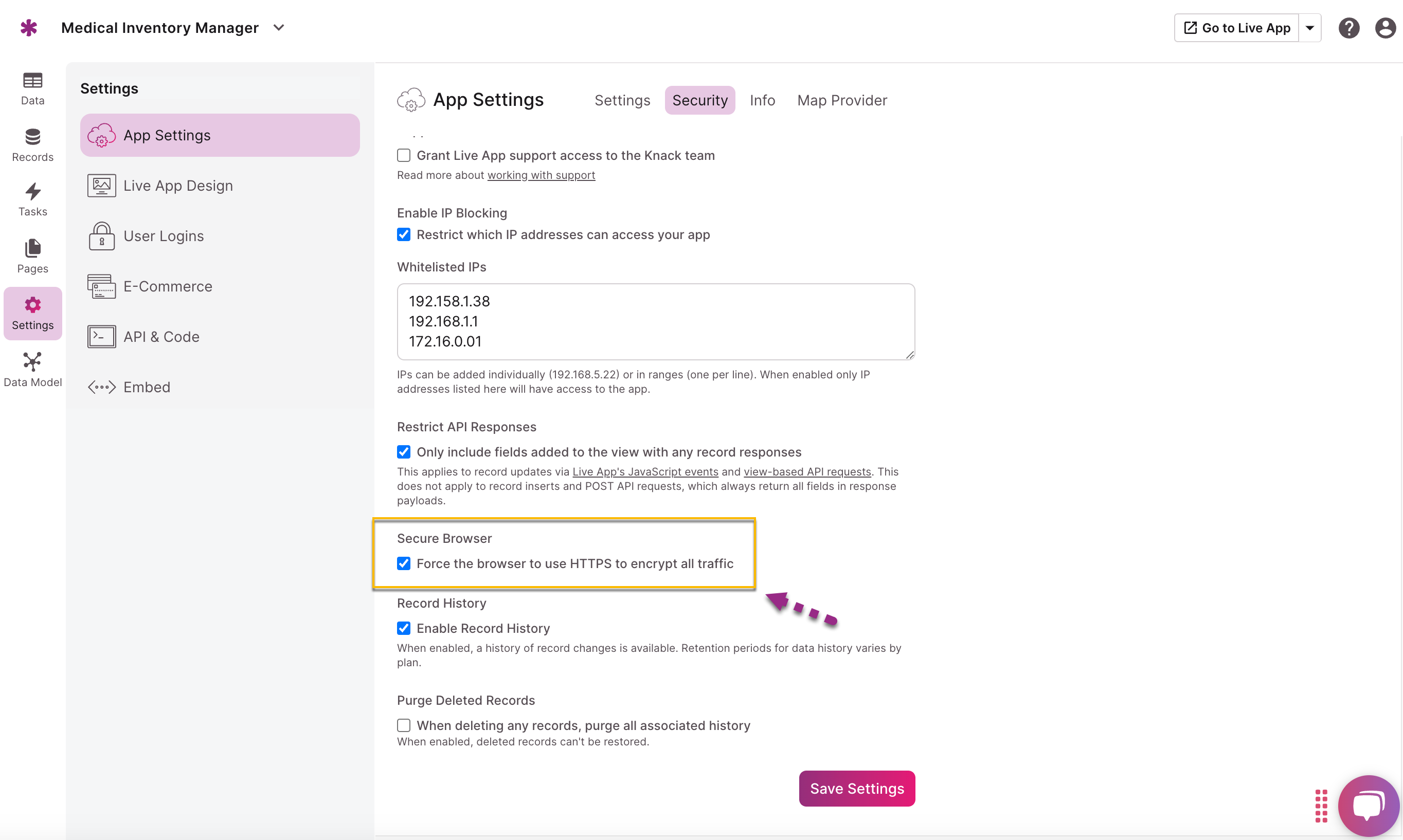This screenshot has width=1403, height=840.
Task: Open the user account avatar icon
Action: coord(1385,28)
